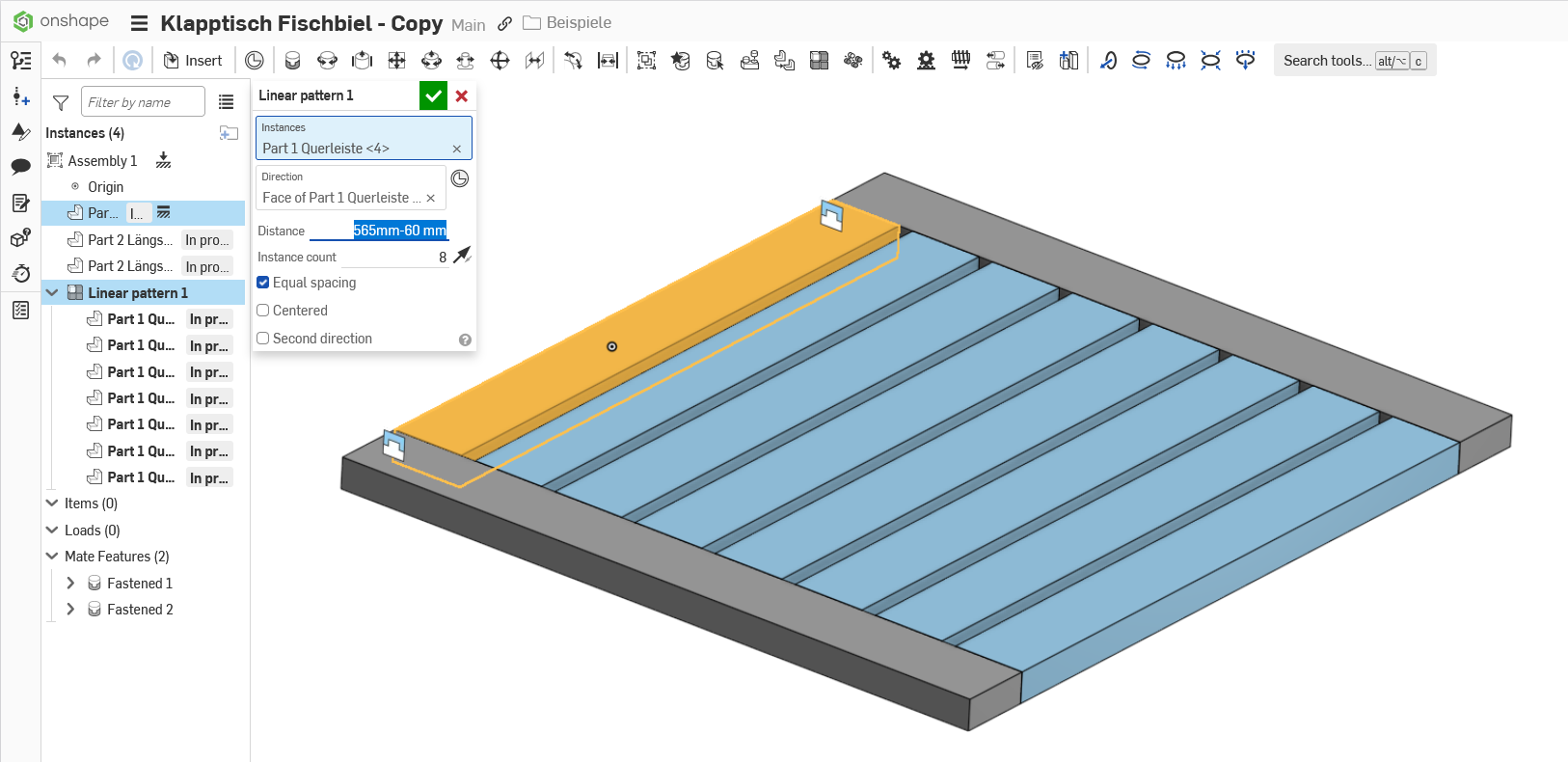Open the linear pattern help icon
1568x762 pixels.
[x=465, y=340]
